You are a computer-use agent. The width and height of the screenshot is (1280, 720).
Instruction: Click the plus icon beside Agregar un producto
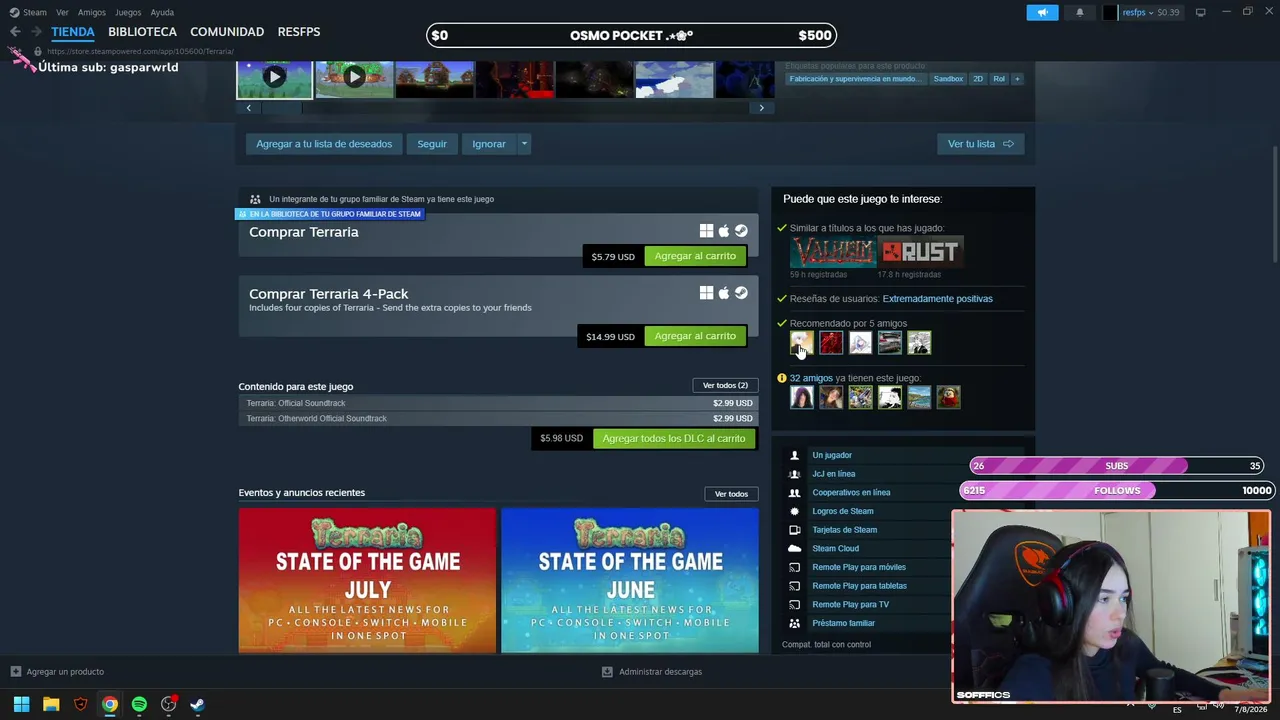(x=15, y=672)
